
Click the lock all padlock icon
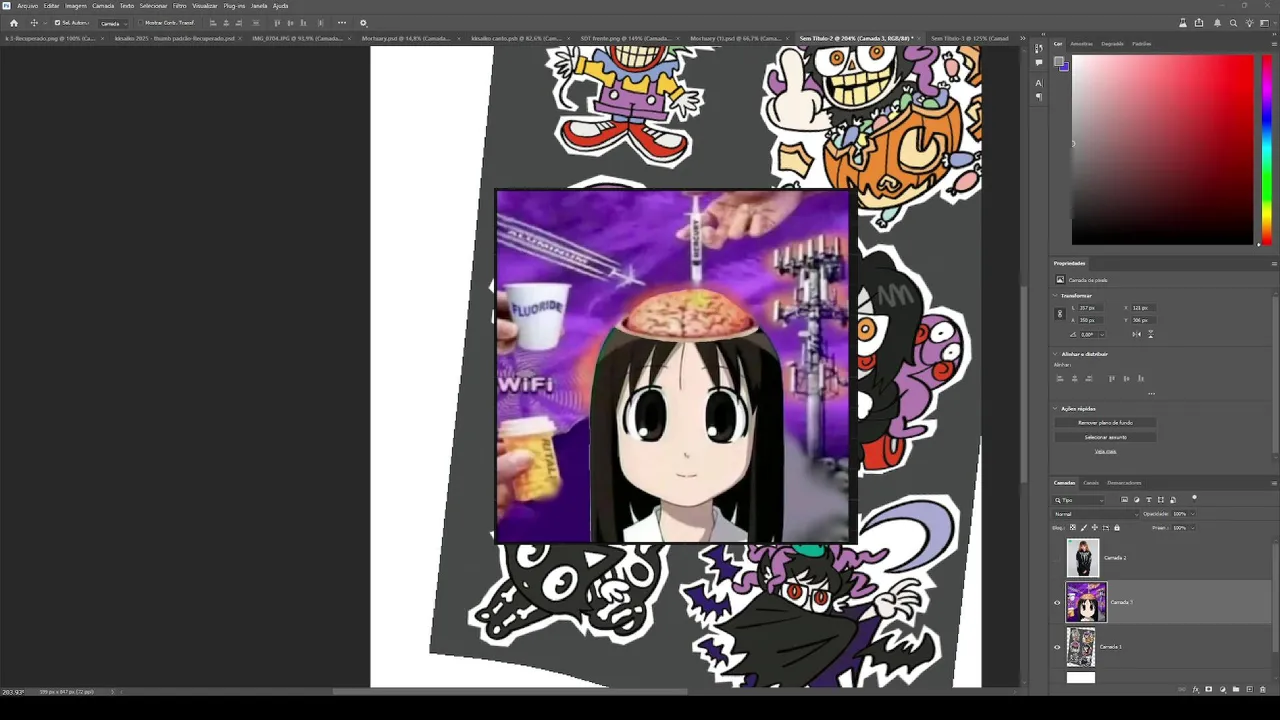coord(1117,527)
